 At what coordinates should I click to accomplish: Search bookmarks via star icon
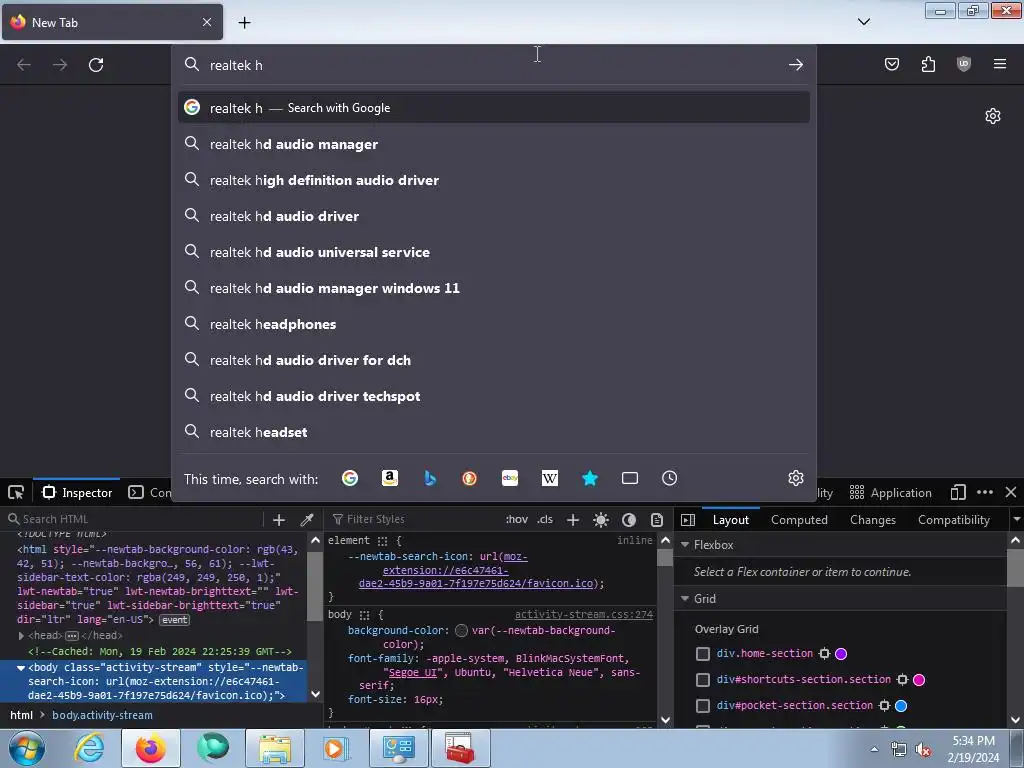[590, 479]
